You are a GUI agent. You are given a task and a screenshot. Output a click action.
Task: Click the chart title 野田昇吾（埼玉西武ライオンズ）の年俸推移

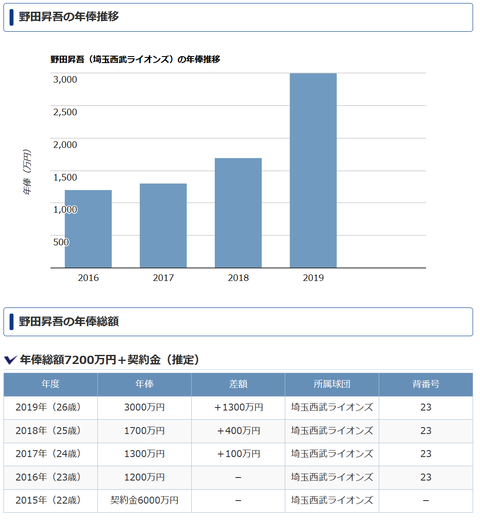click(135, 60)
